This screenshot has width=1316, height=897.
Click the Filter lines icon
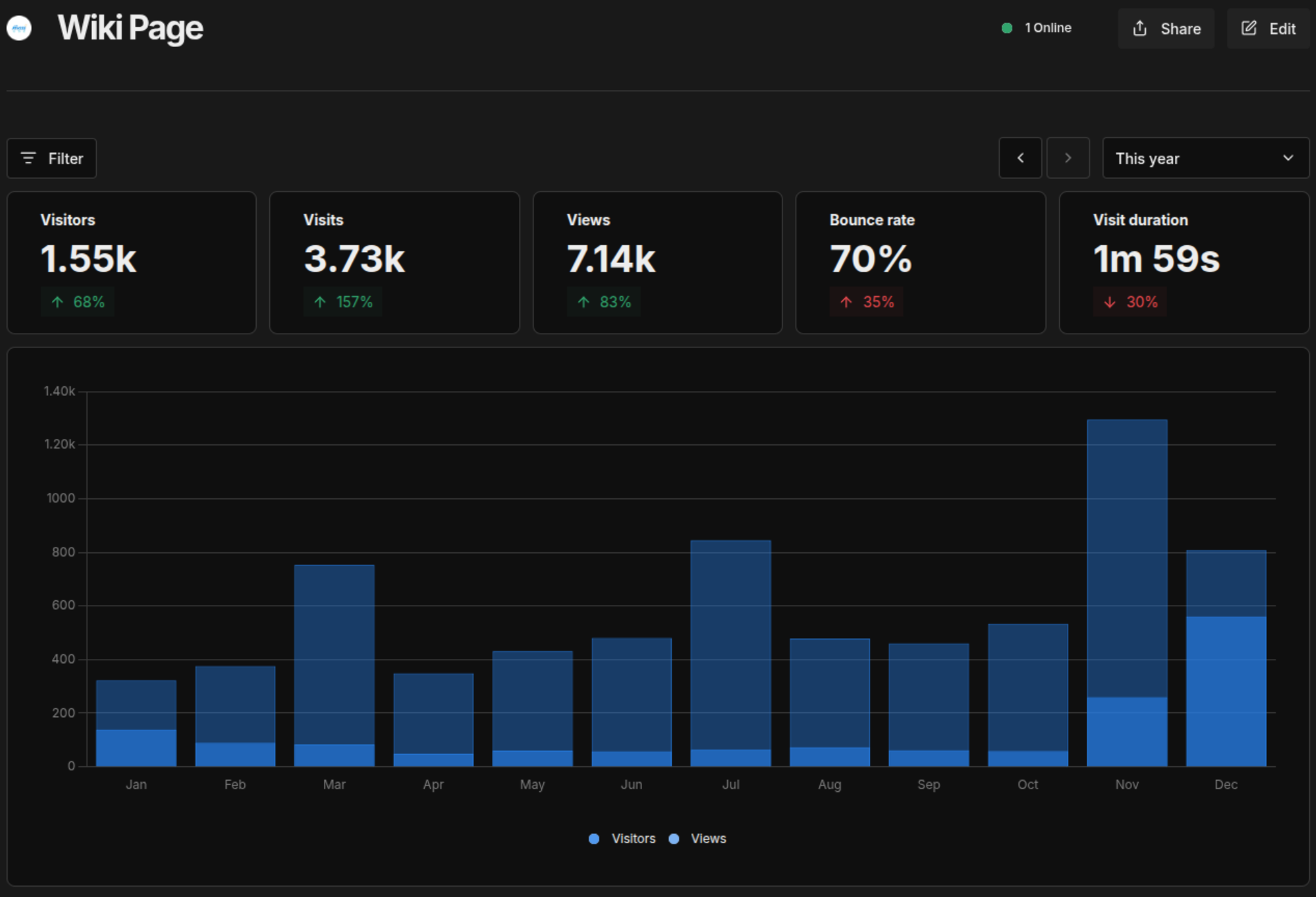click(x=28, y=158)
